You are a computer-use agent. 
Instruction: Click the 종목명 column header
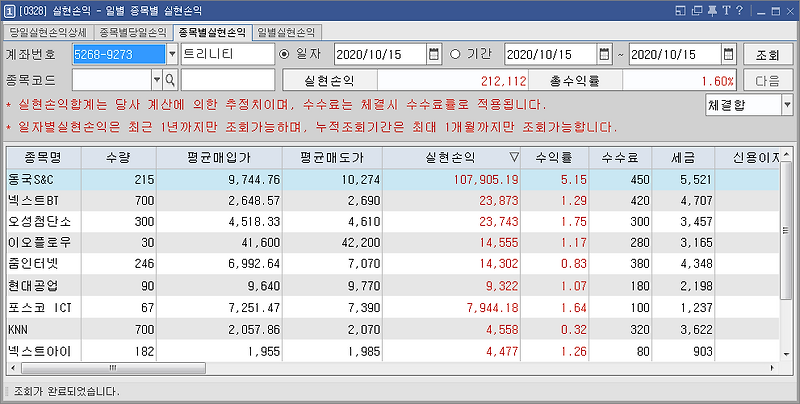click(x=43, y=158)
